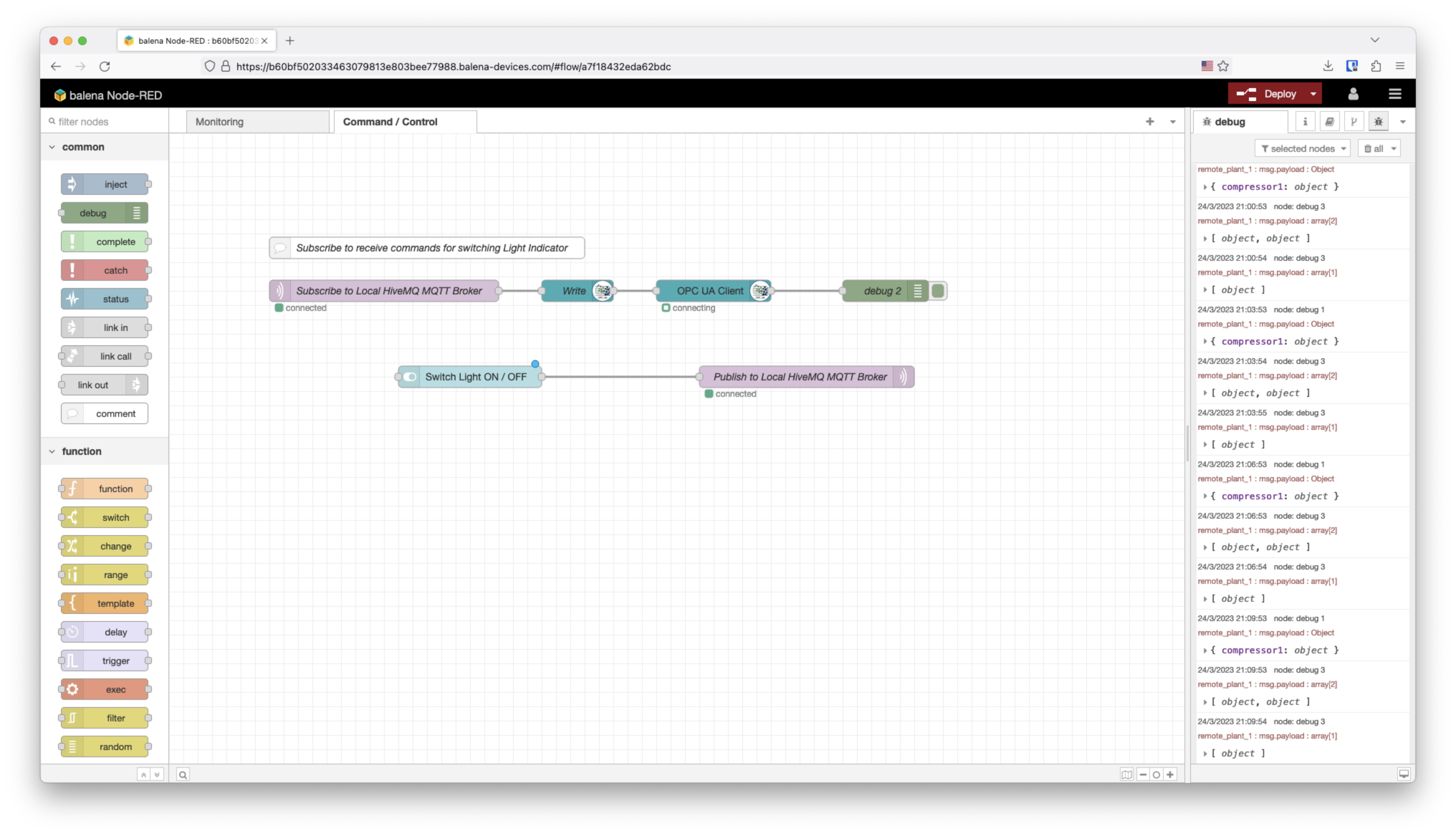1456x836 pixels.
Task: Open the navigator map in bottom corner
Action: (x=1127, y=774)
